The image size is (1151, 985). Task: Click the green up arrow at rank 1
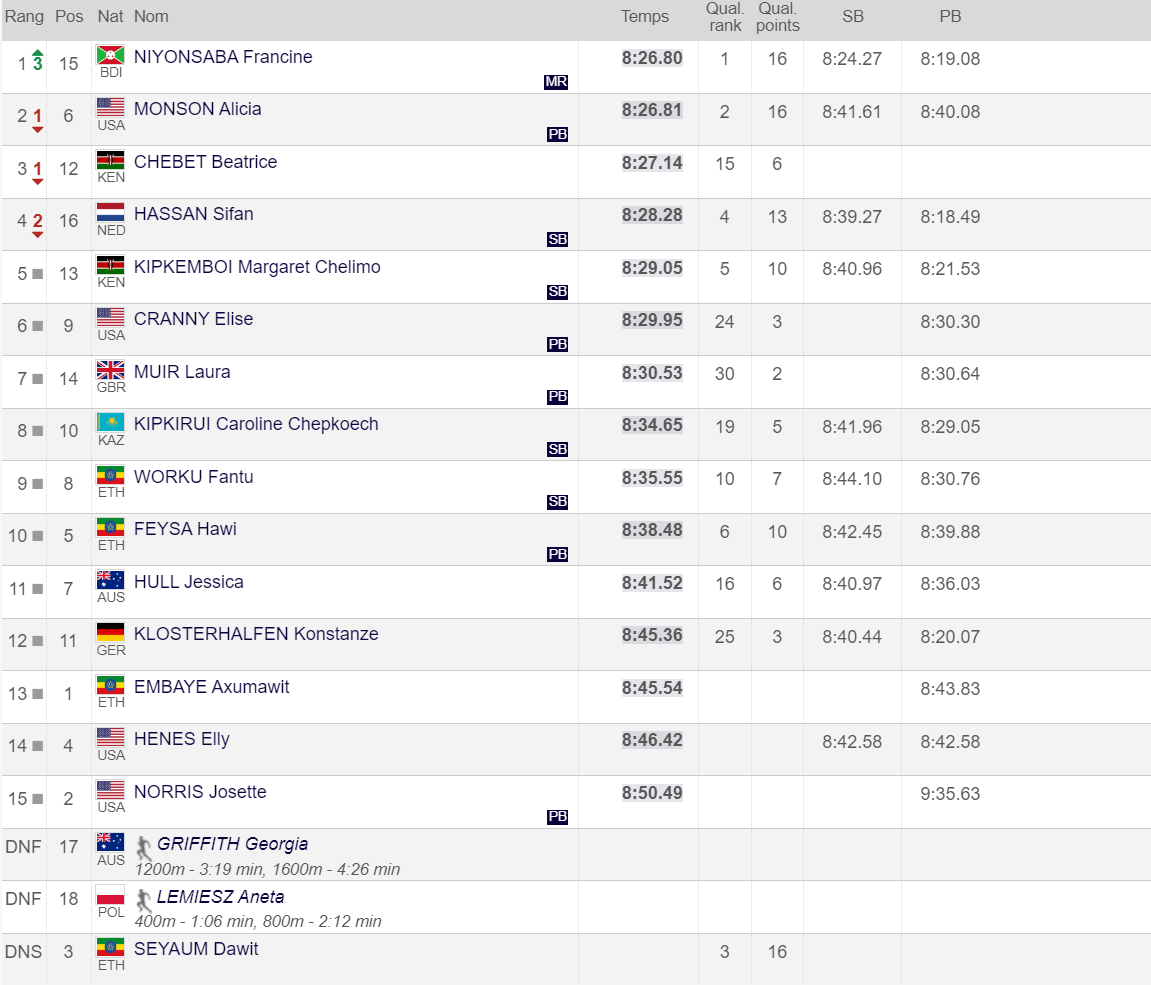[x=38, y=53]
